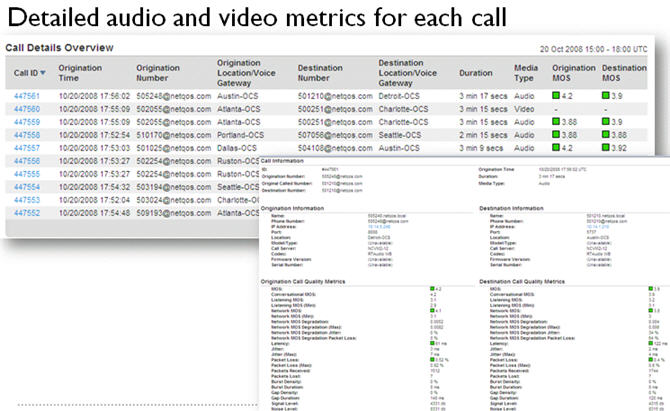Open call ID 447557 link

coord(27,148)
